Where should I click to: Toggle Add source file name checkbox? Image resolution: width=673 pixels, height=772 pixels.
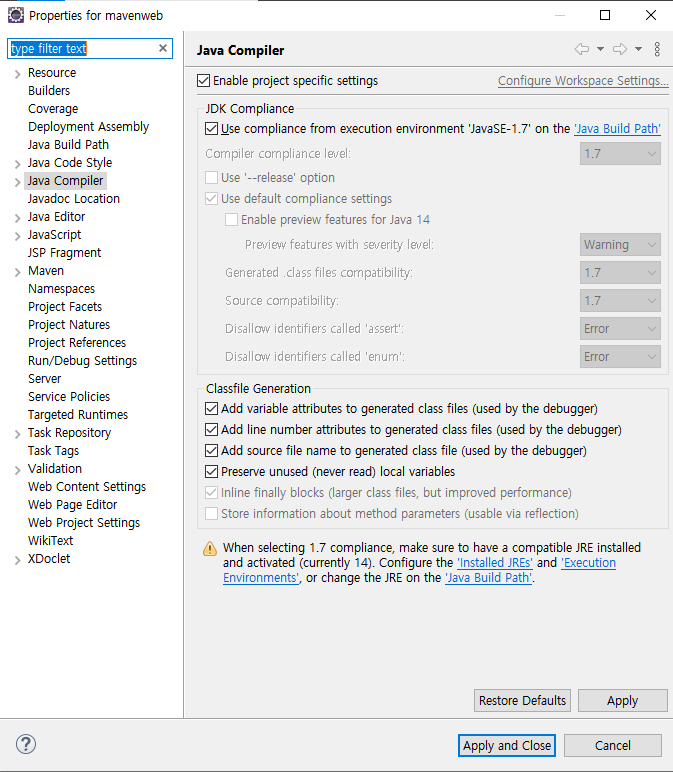point(211,450)
